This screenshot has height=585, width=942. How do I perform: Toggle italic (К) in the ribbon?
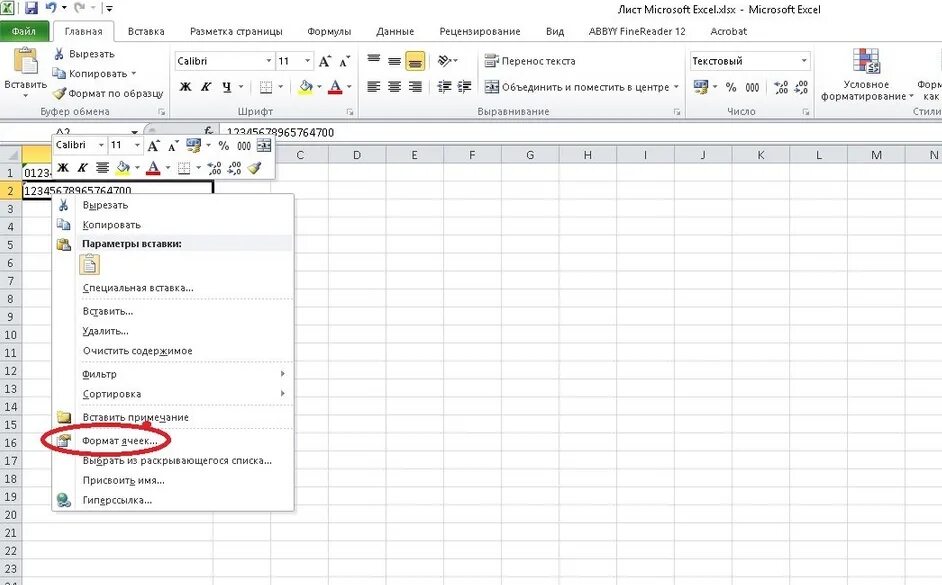tap(206, 87)
